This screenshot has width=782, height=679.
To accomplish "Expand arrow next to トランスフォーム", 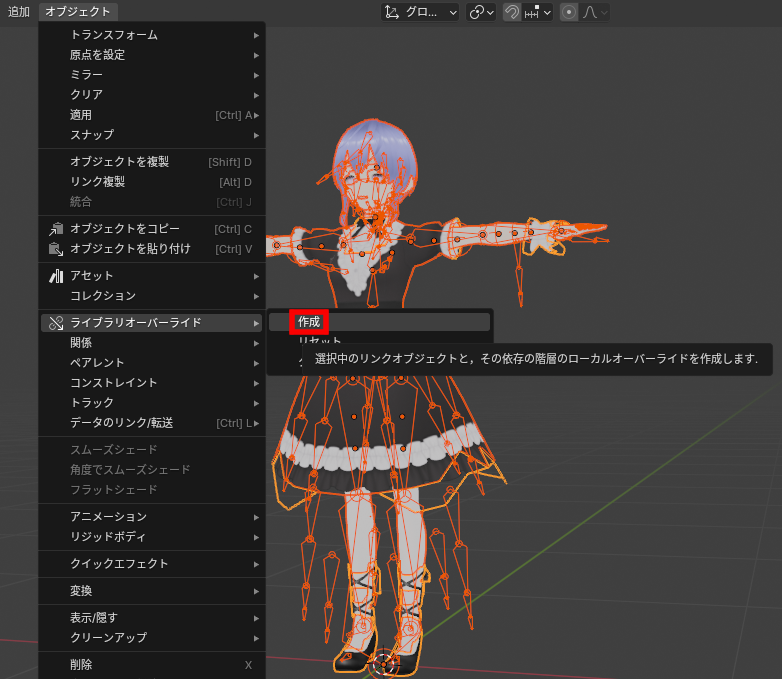I will pyautogui.click(x=256, y=35).
